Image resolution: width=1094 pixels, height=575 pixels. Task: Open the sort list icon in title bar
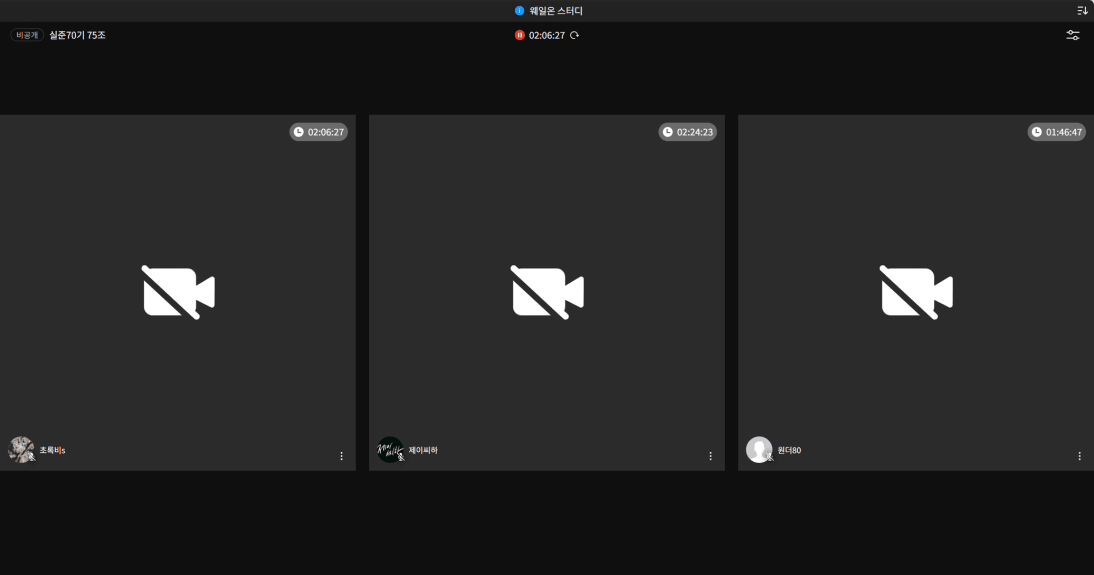[x=1082, y=10]
